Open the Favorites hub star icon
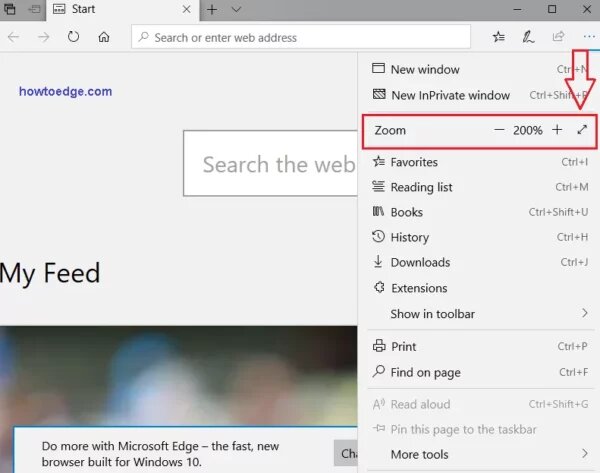 (x=499, y=37)
